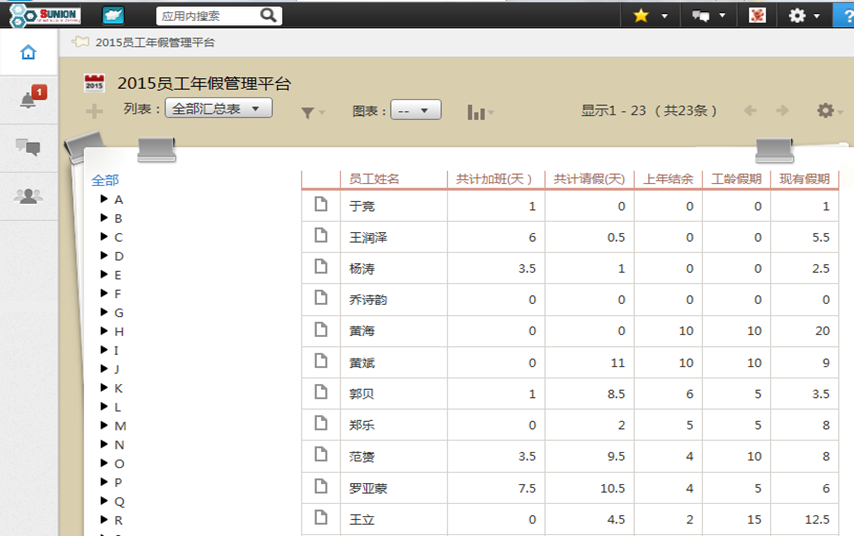Click 王立's 现有假期 value 12.5
854x536 pixels.
point(817,520)
